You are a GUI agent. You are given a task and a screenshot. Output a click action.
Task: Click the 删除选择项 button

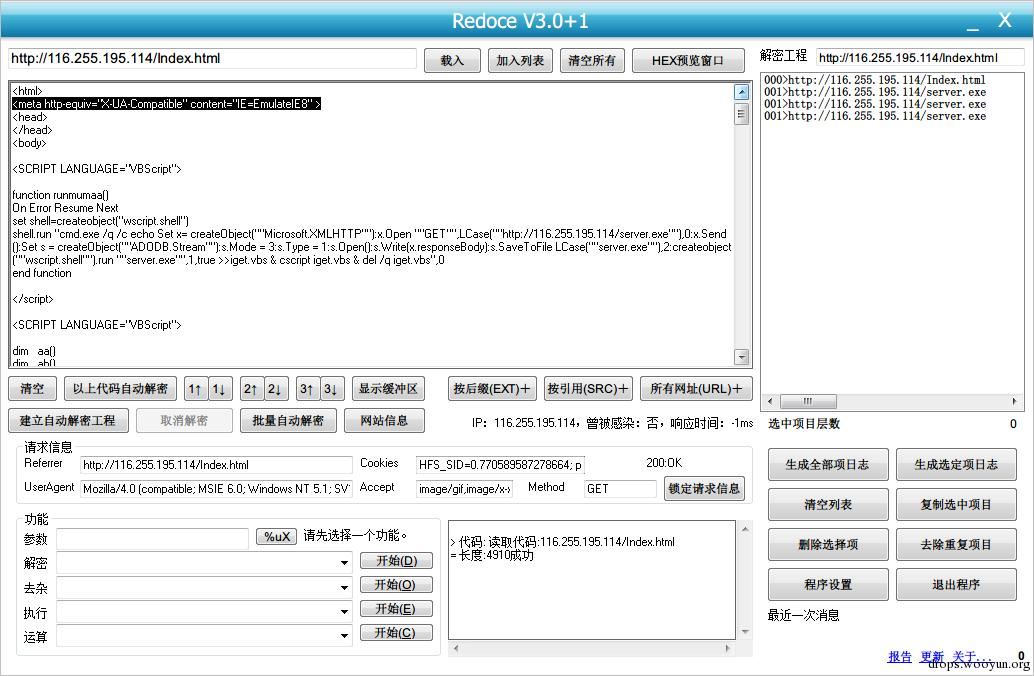click(x=828, y=545)
